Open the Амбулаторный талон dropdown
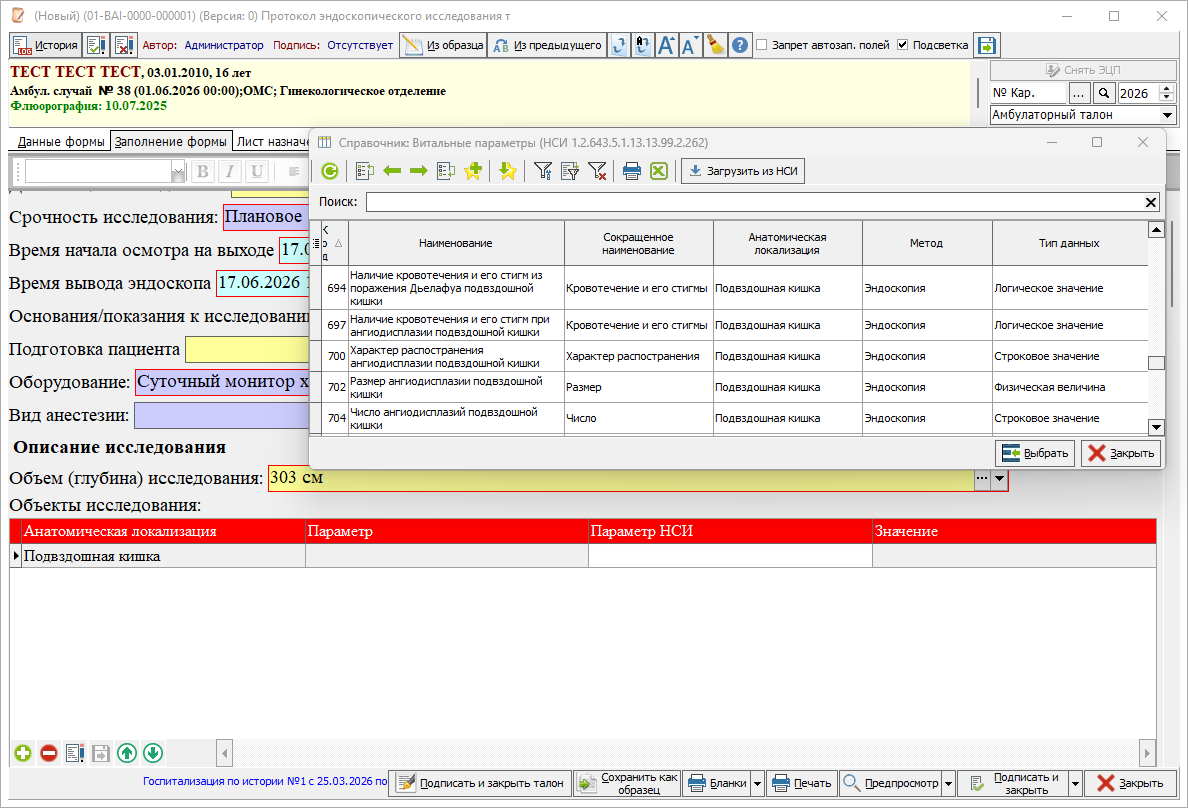The image size is (1188, 808). pyautogui.click(x=1167, y=115)
